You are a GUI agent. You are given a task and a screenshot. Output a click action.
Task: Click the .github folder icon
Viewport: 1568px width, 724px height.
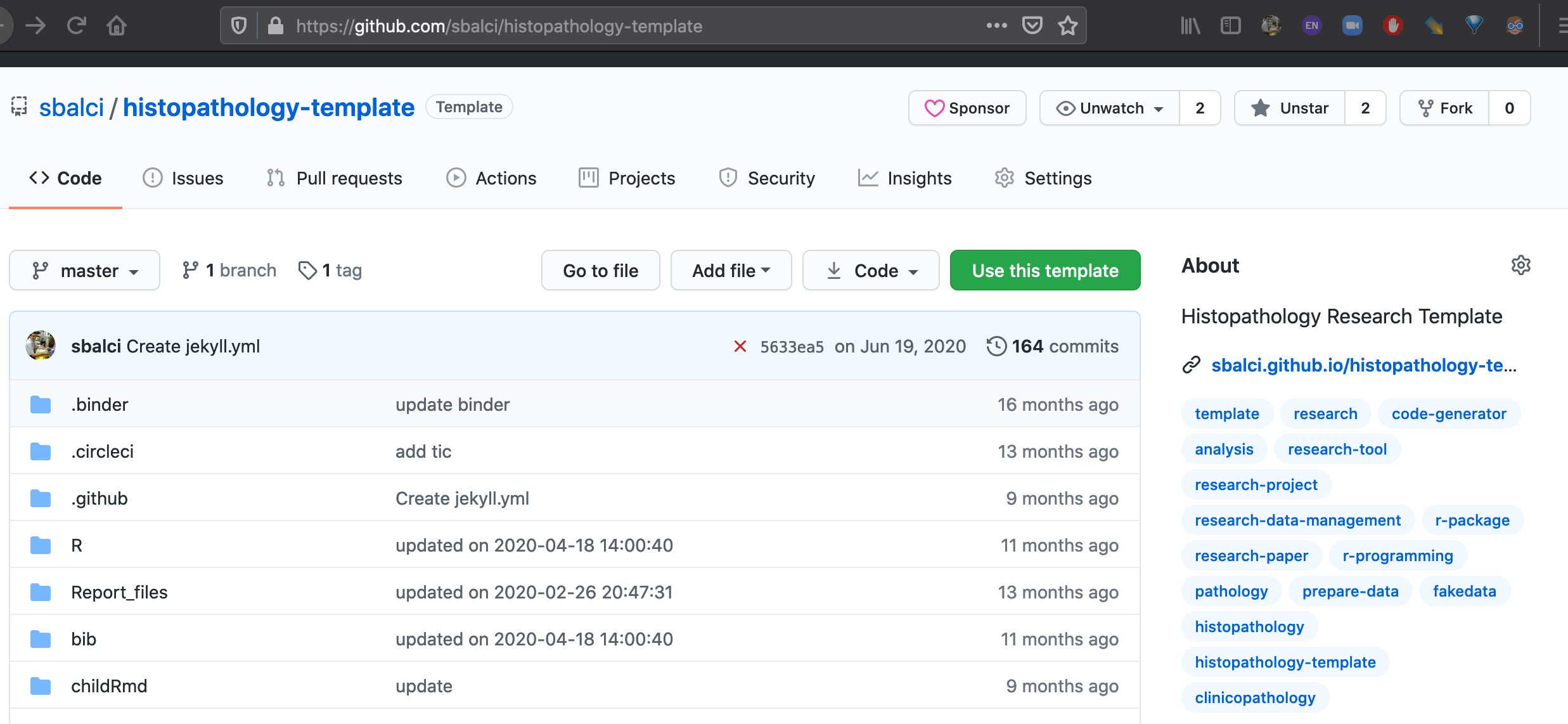pos(41,498)
